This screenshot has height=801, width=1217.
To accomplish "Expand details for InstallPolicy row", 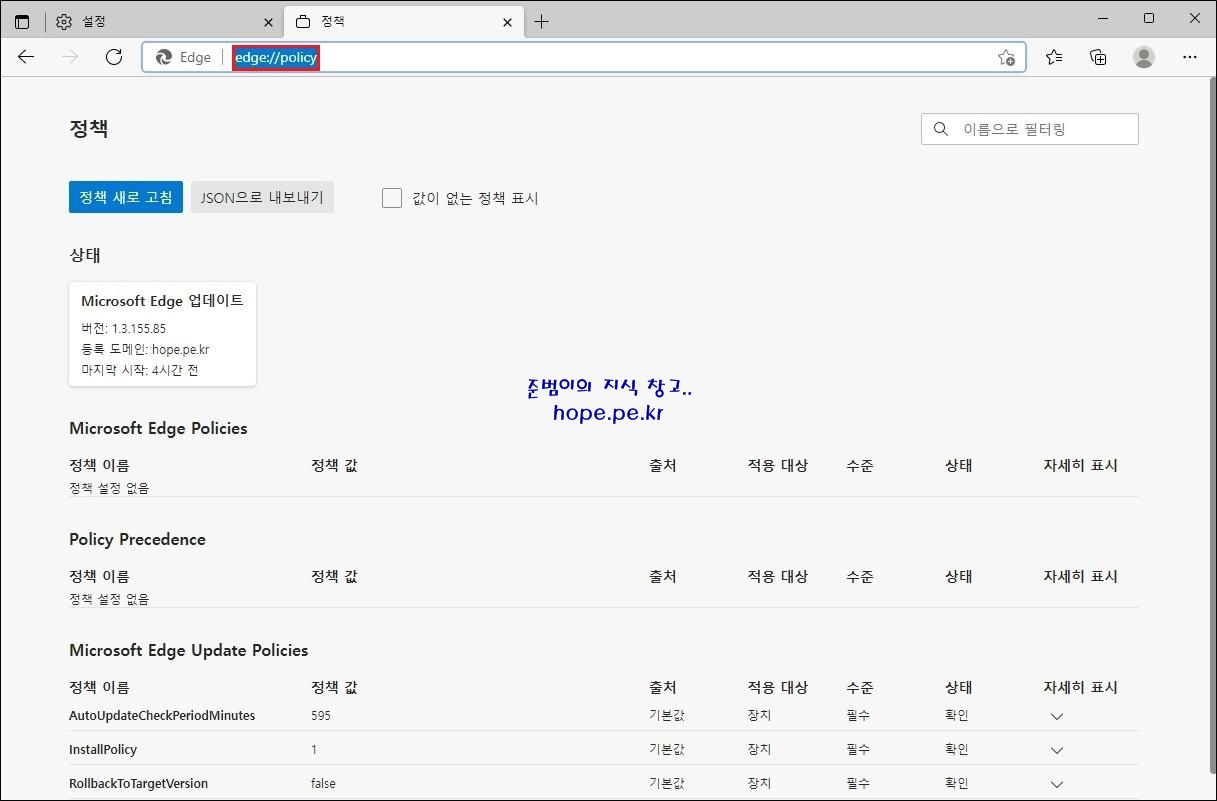I will click(1057, 750).
